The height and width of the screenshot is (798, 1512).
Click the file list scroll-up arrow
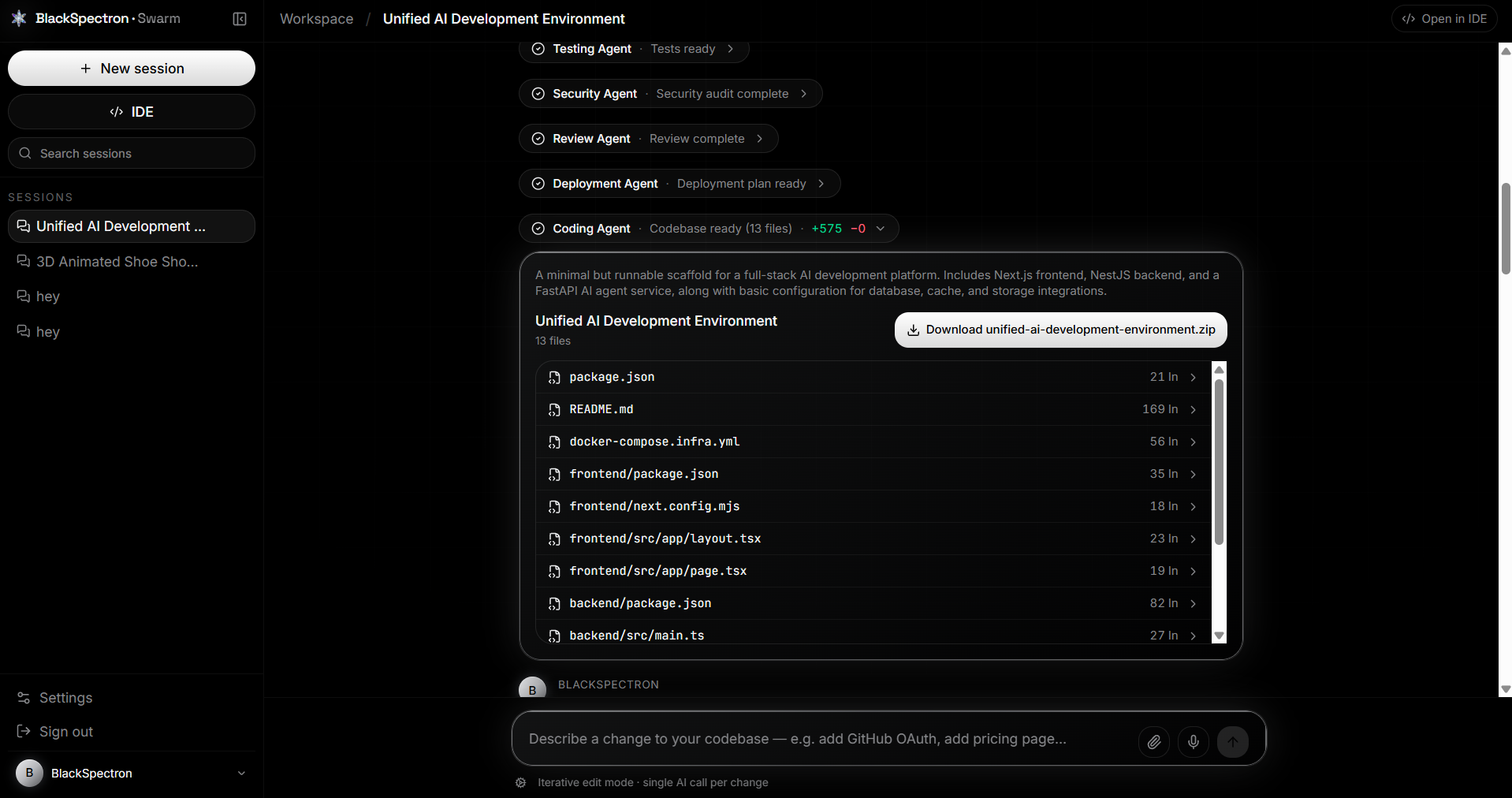(x=1219, y=369)
